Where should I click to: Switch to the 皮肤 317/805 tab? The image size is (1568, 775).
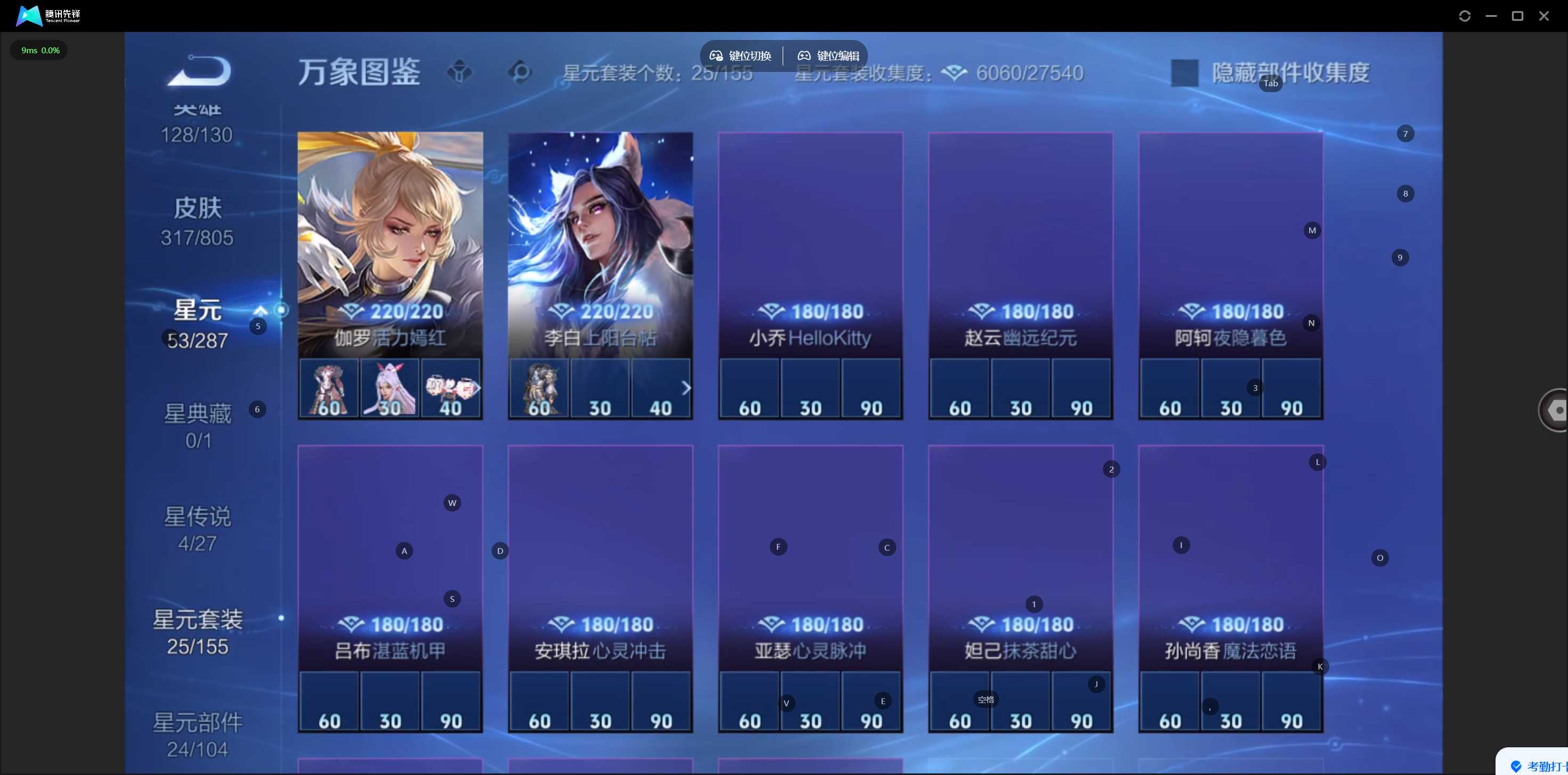197,222
